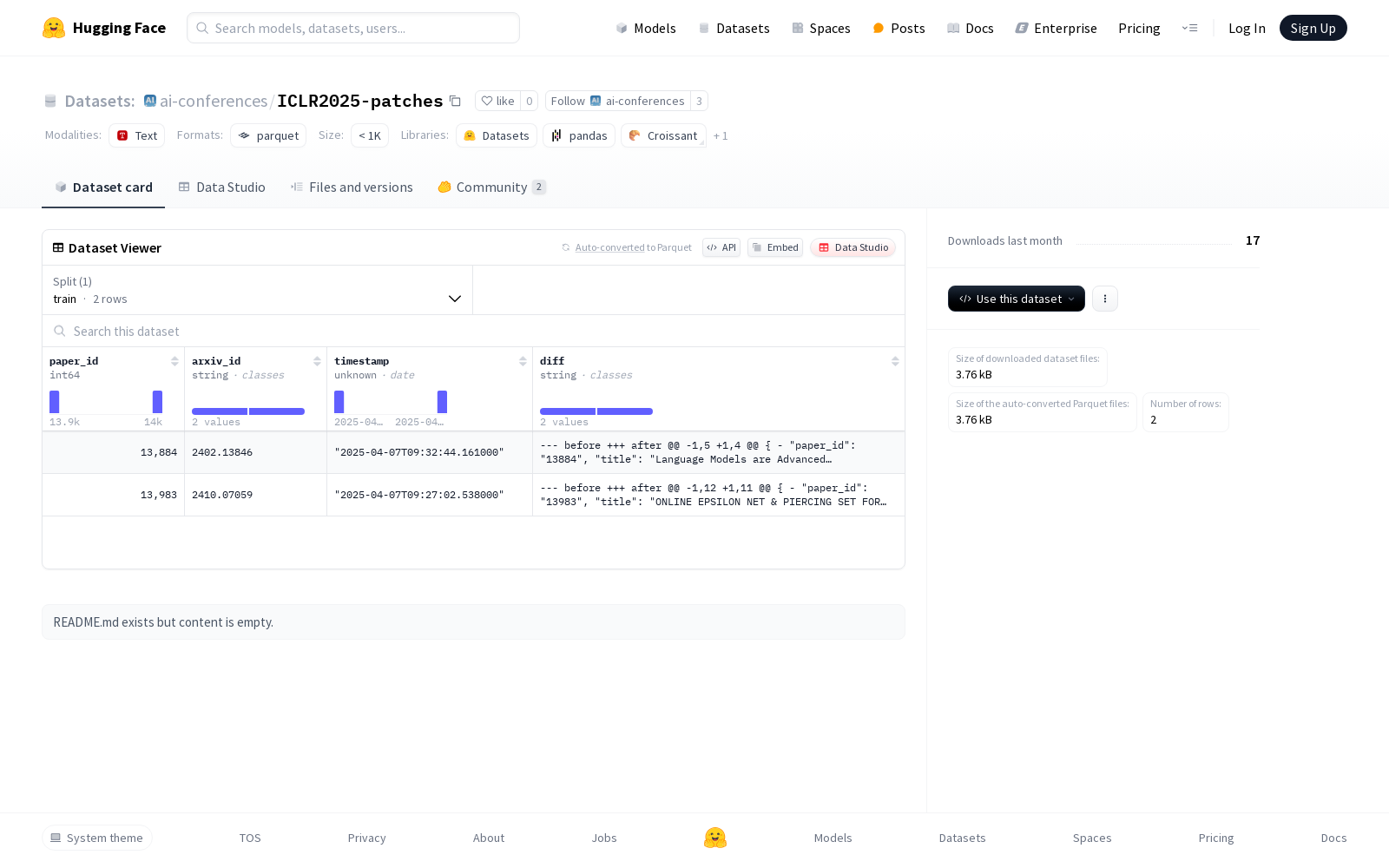Go to Models in the top navigation
The height and width of the screenshot is (868, 1389).
click(646, 28)
